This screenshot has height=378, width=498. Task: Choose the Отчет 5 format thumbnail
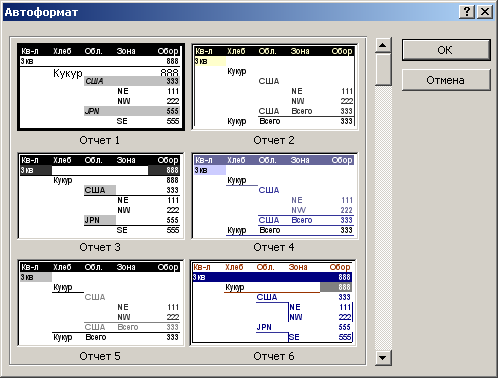[101, 303]
